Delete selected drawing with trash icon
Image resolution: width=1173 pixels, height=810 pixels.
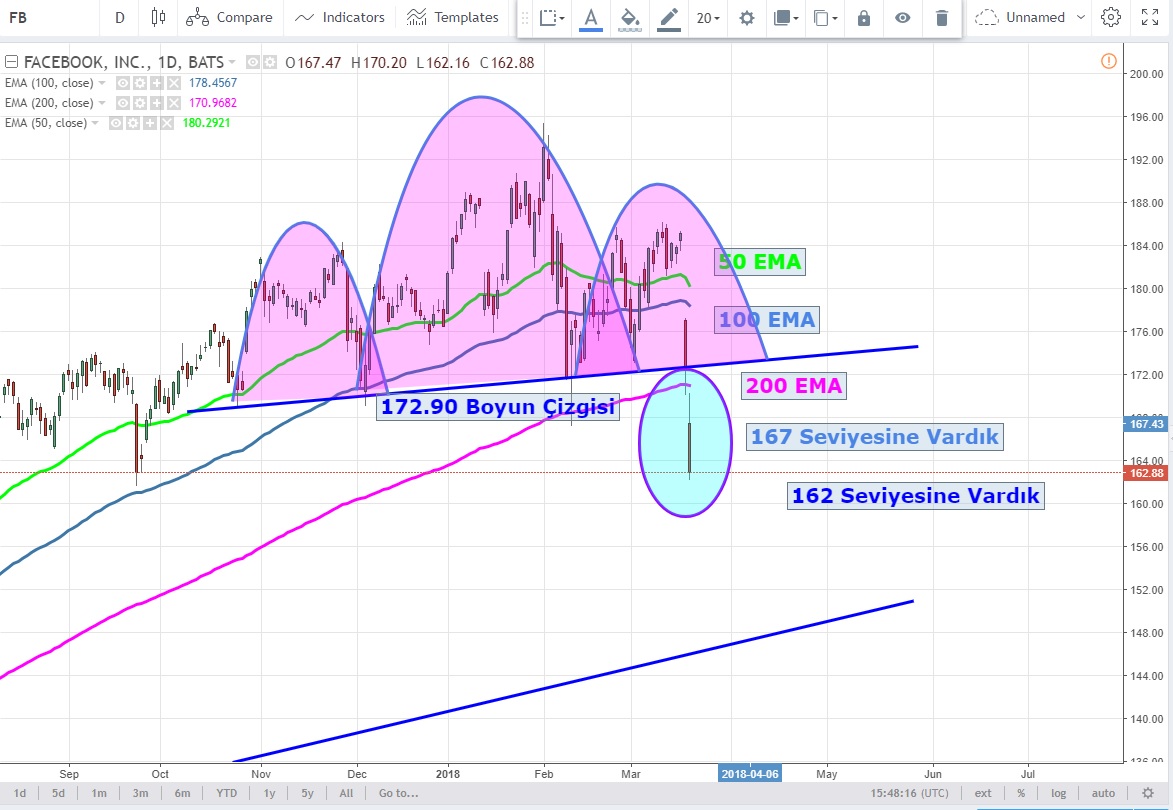pyautogui.click(x=941, y=18)
